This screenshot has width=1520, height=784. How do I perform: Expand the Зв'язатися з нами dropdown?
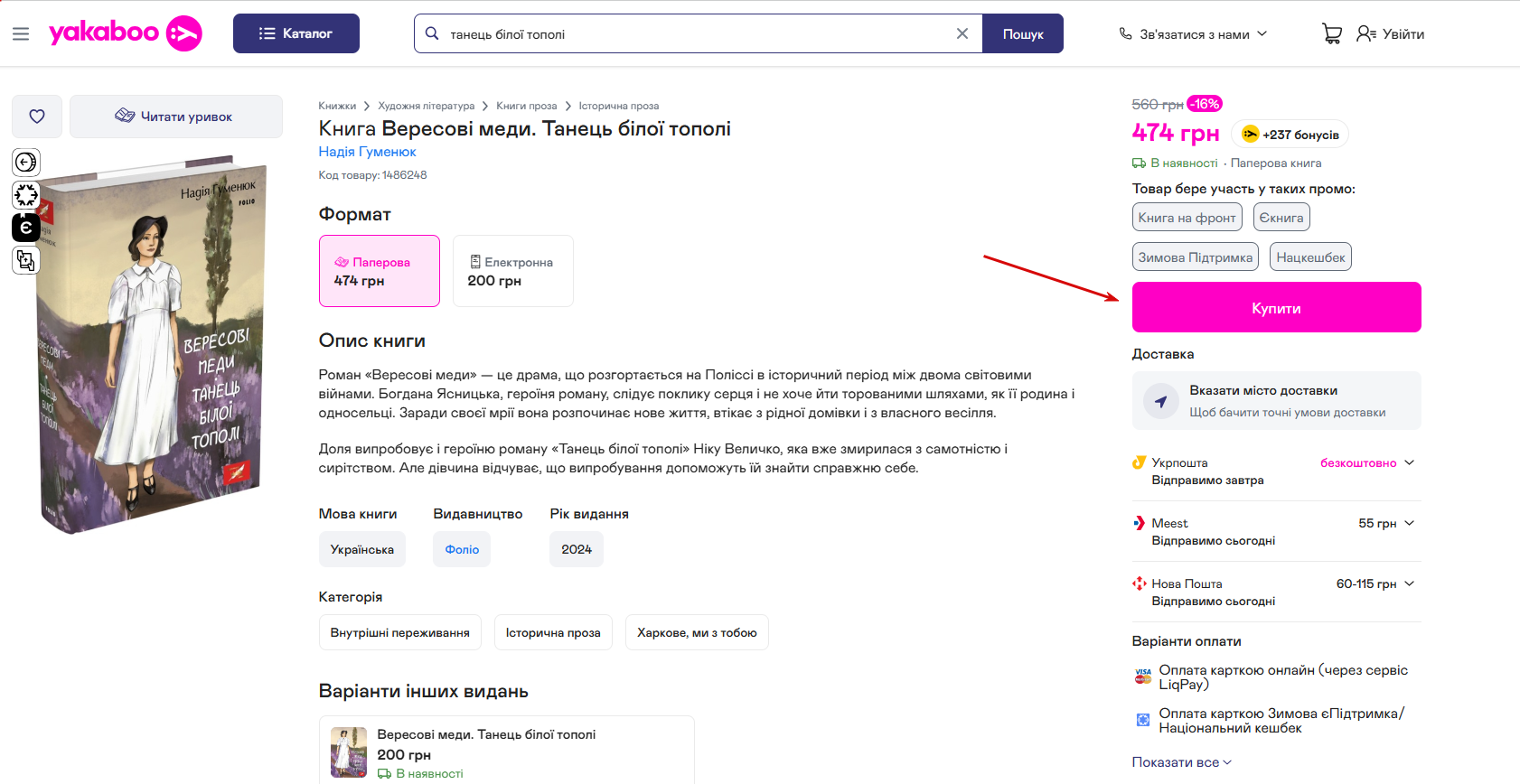1193,33
